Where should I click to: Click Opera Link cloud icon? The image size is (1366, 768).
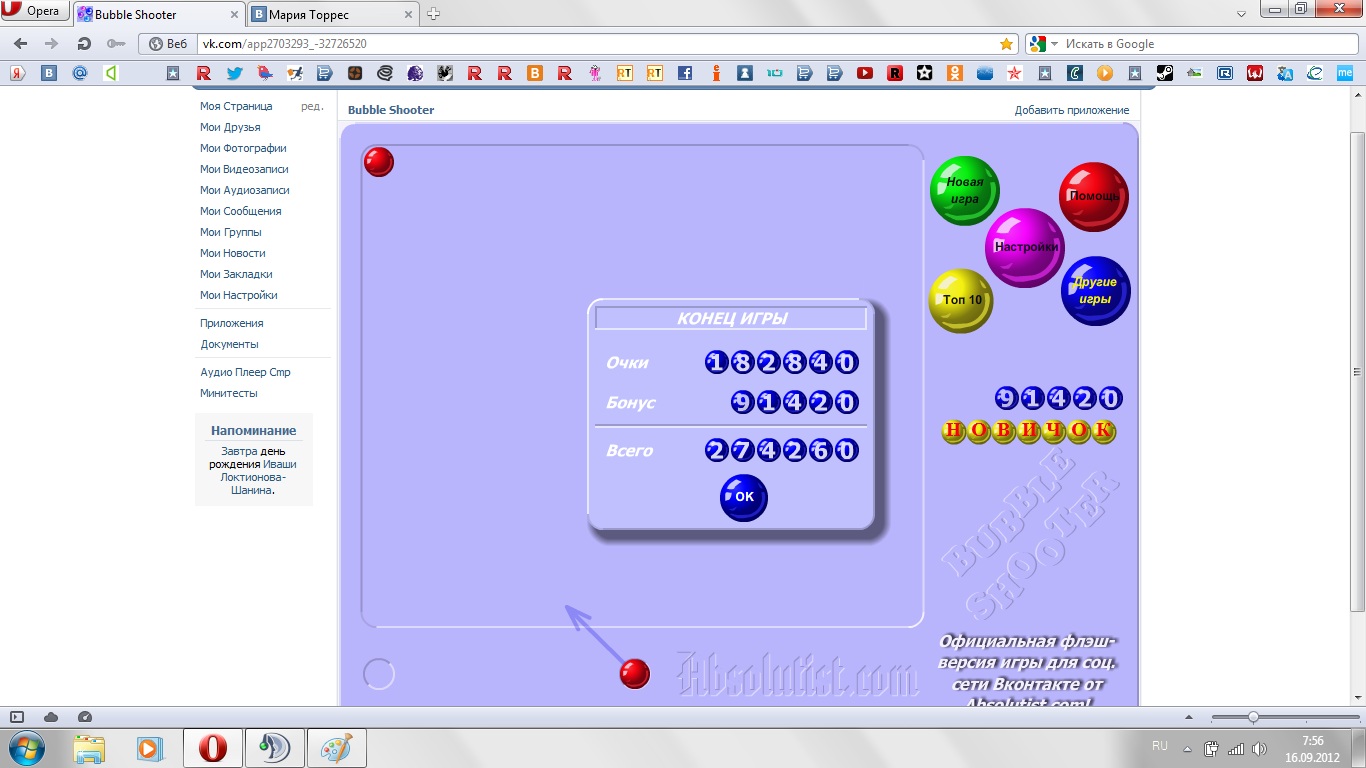click(51, 717)
